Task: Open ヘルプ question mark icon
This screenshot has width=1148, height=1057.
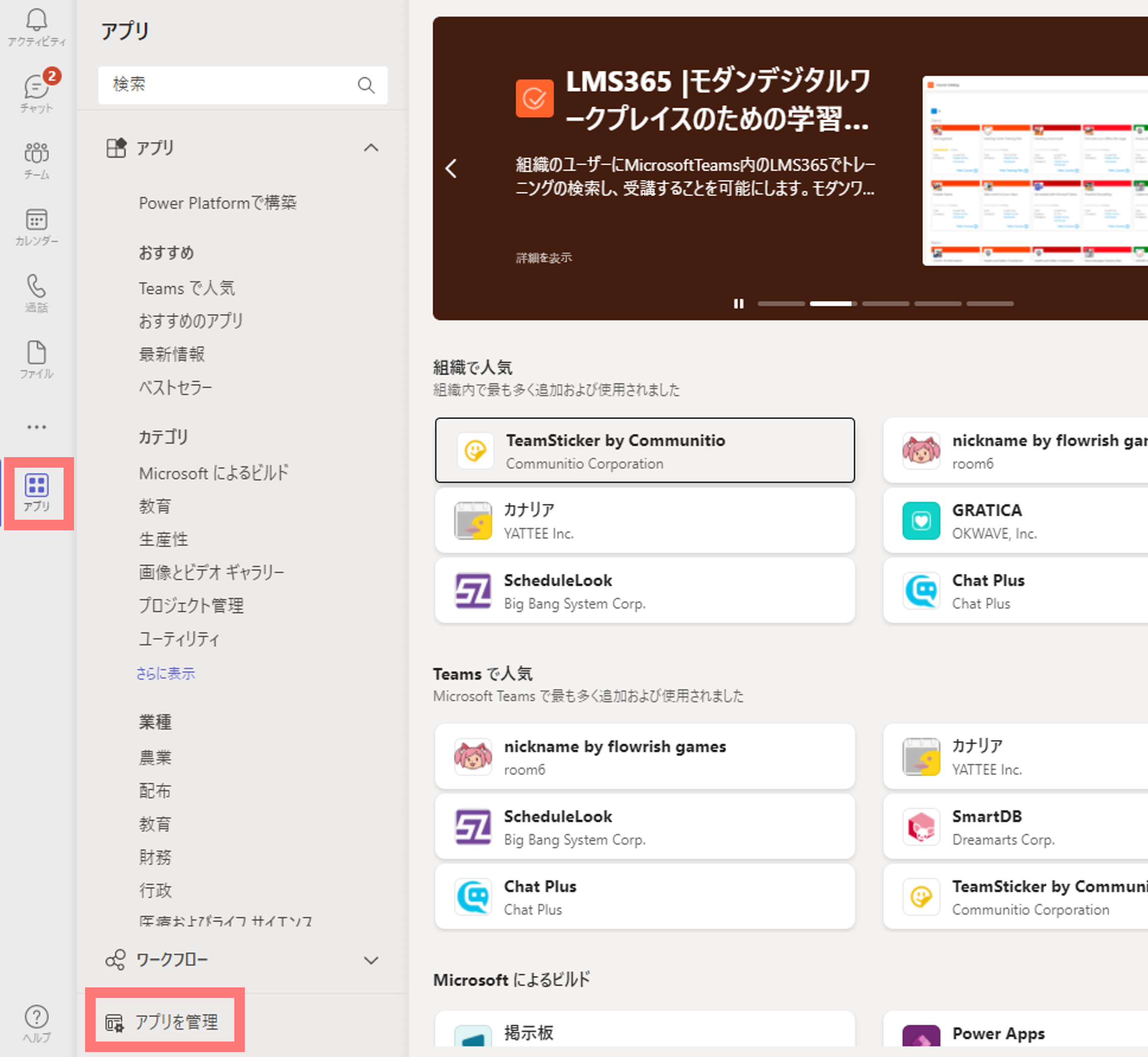Action: (x=37, y=1023)
